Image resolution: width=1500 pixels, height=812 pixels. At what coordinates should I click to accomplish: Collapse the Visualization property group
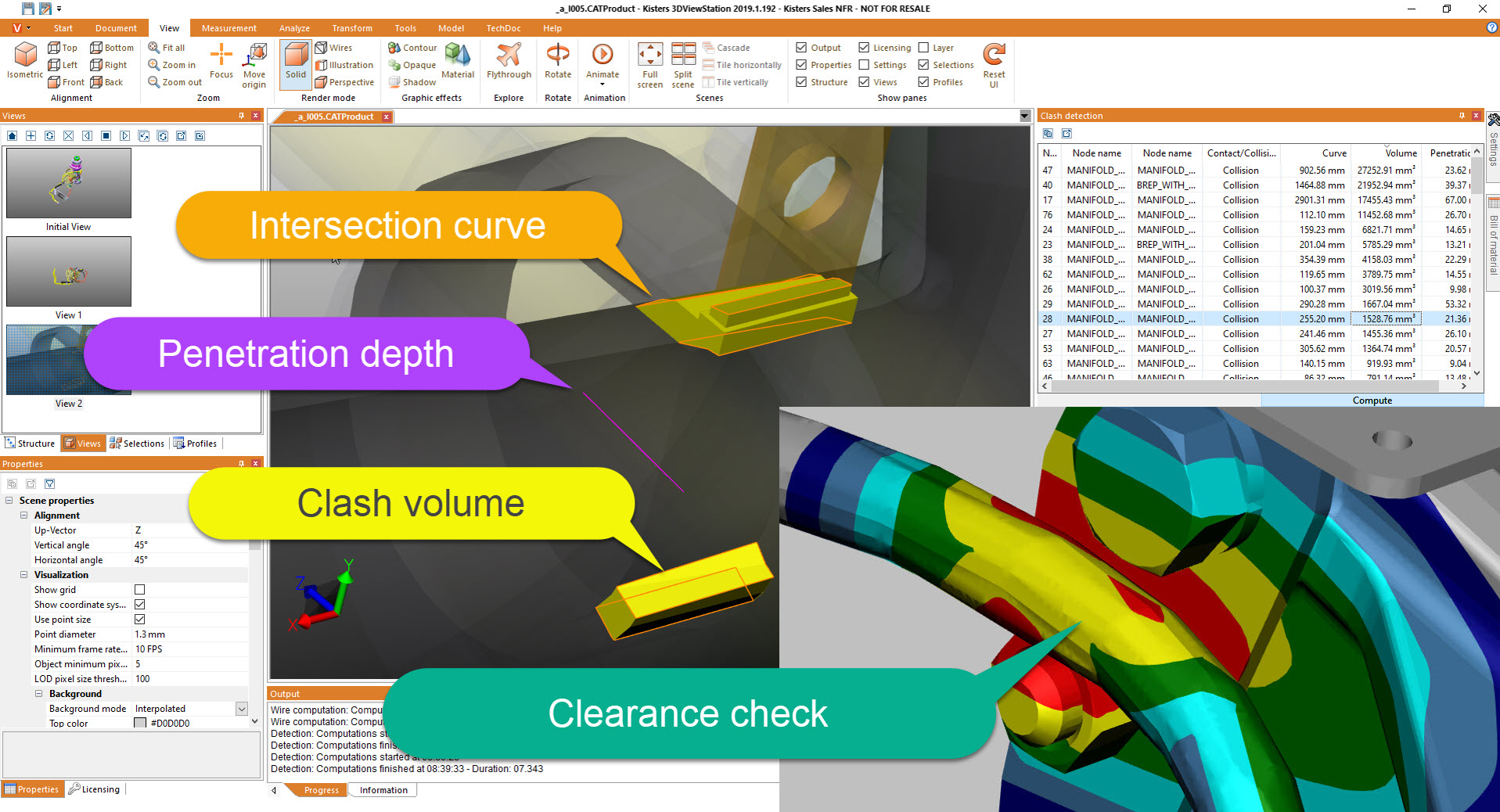24,575
